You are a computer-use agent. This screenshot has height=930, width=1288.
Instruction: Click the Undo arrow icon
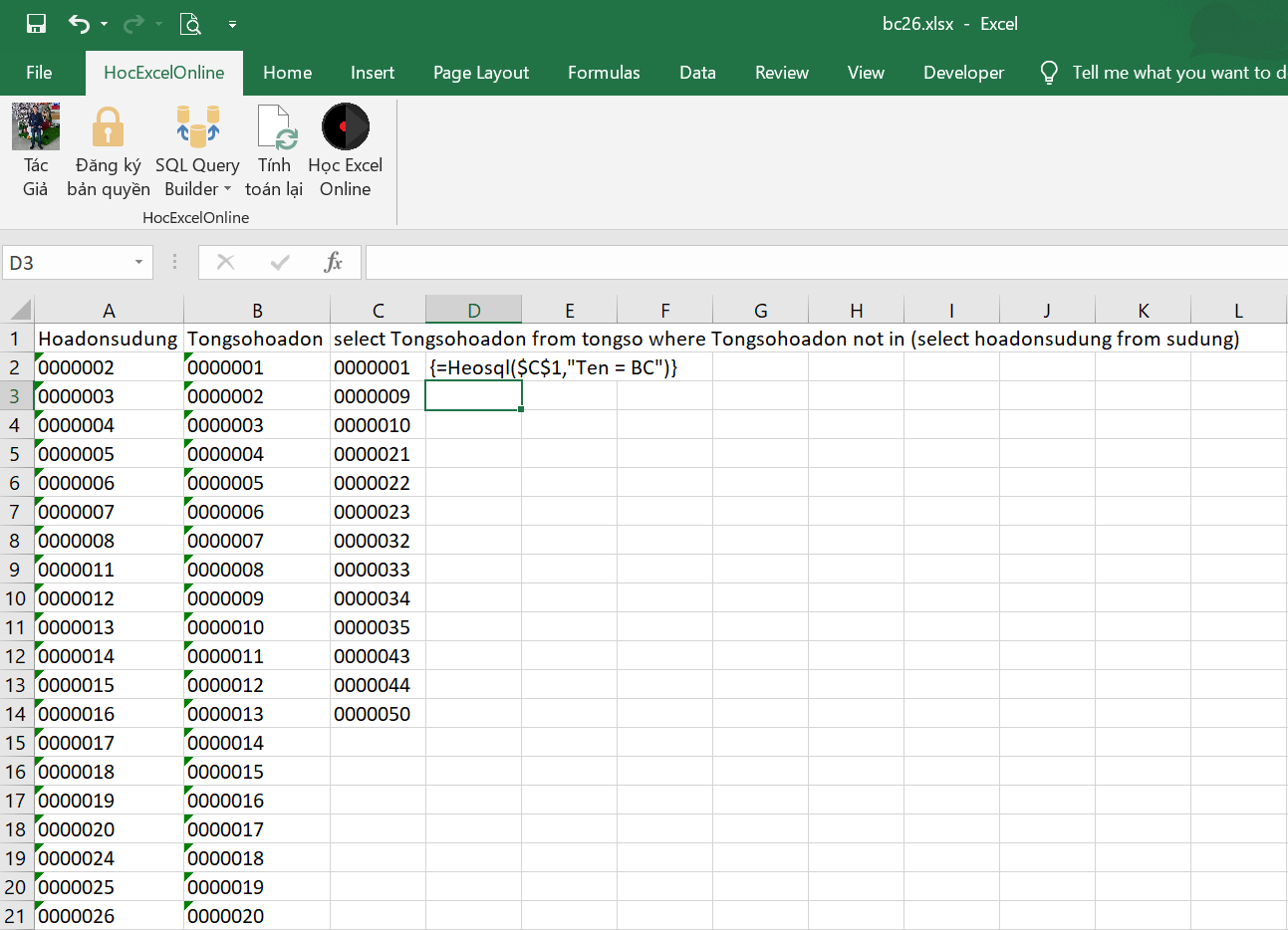click(79, 24)
